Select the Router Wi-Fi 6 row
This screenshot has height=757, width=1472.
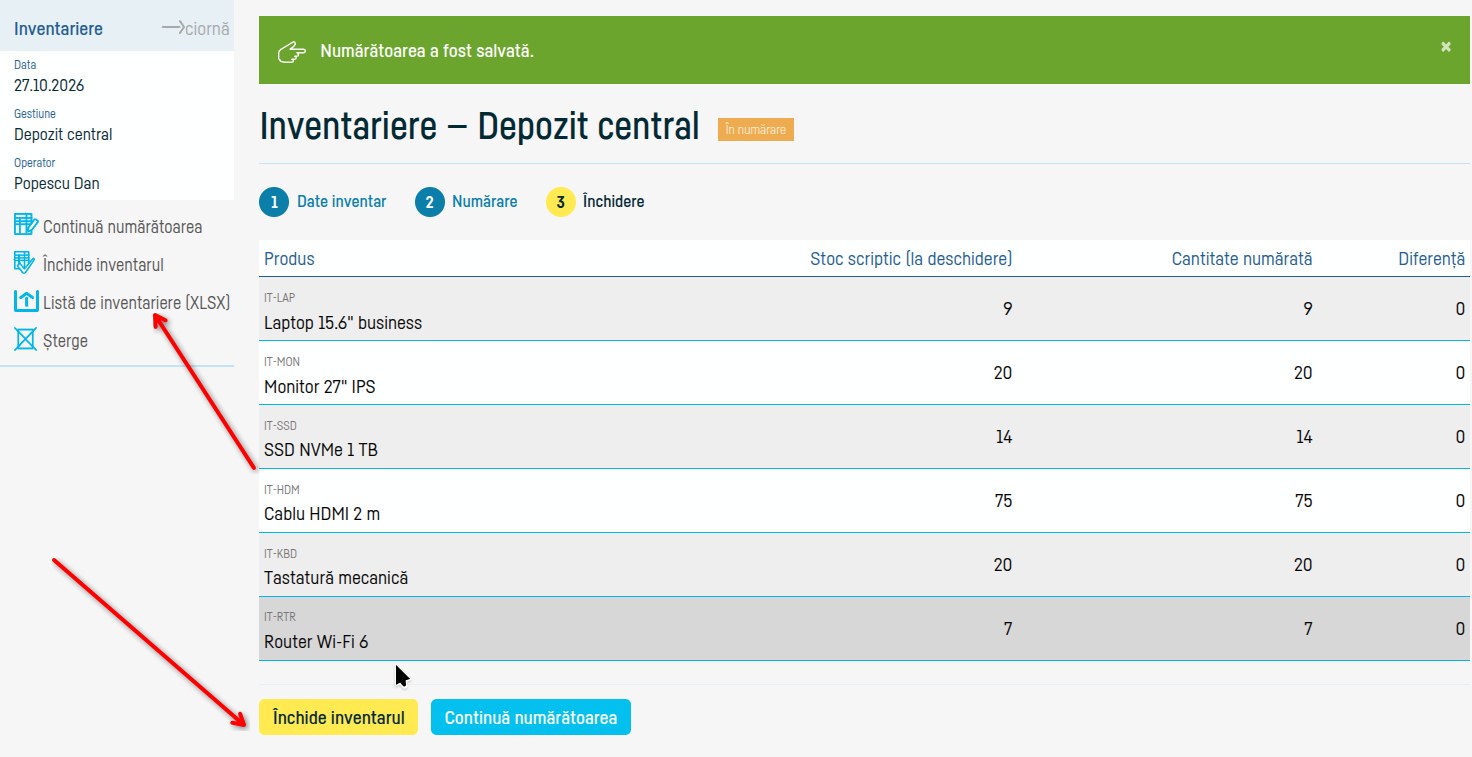click(x=865, y=629)
